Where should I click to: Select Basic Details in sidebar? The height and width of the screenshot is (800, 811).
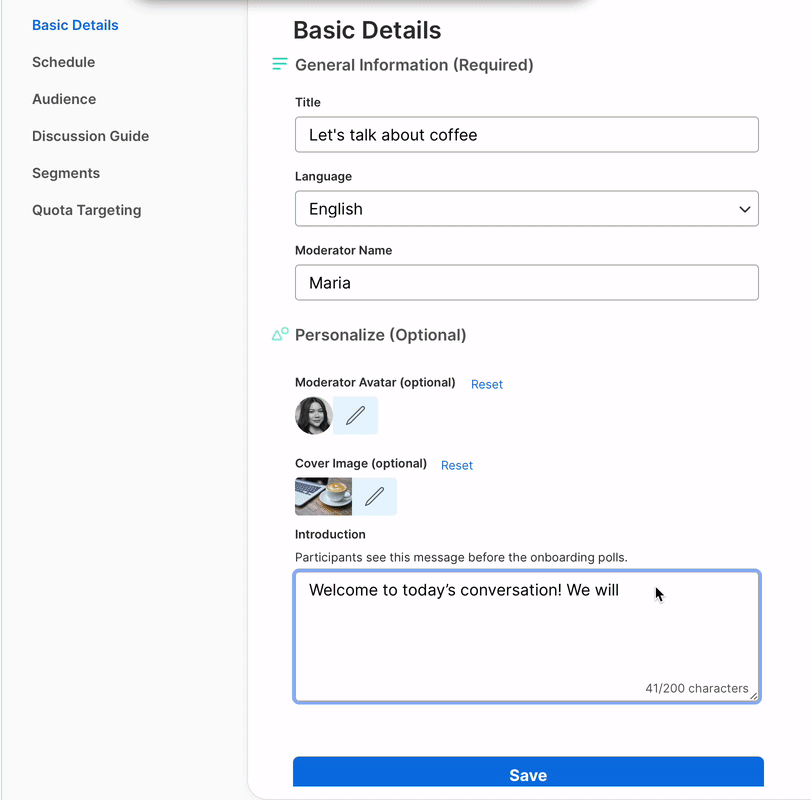(76, 25)
